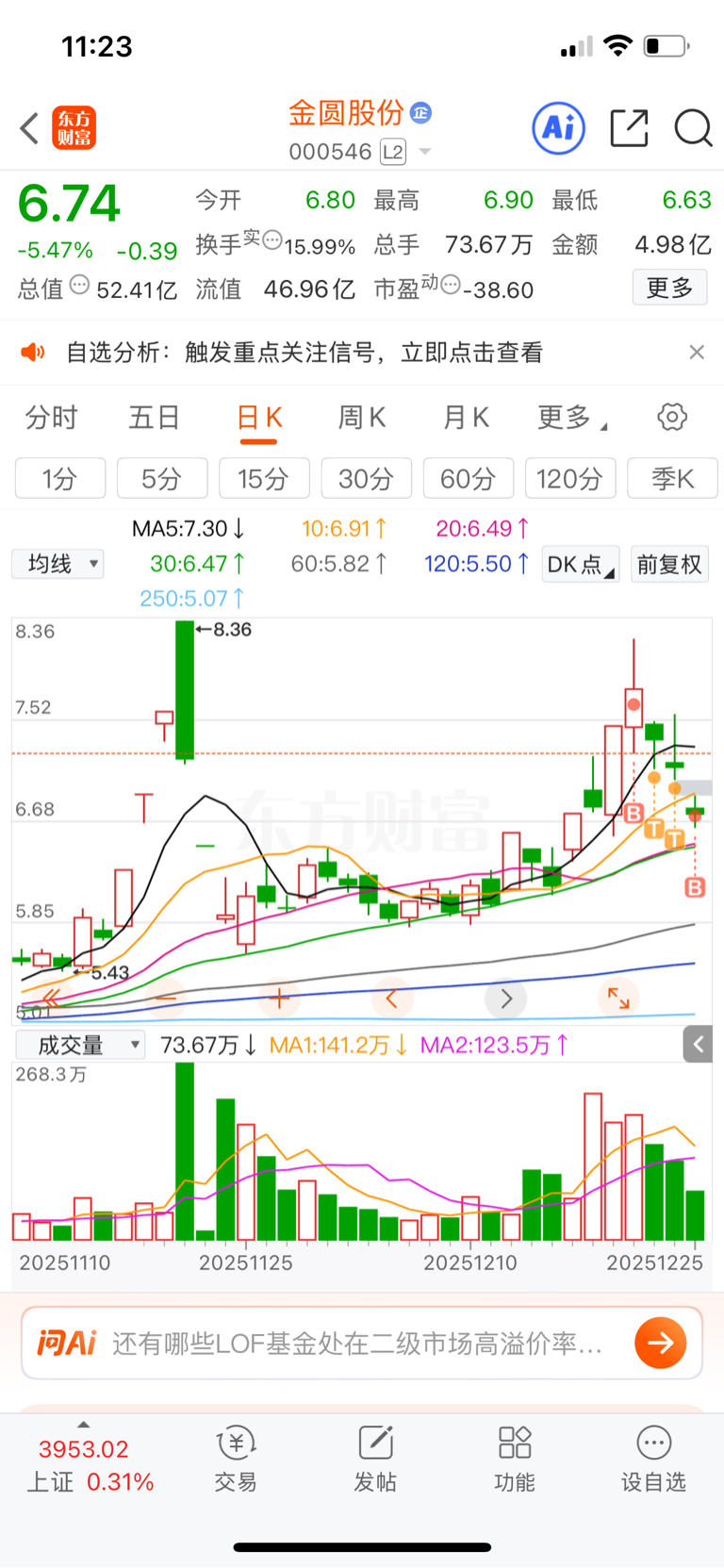Screen dimensions: 724x1568
Task: Select the 60分 interval button
Action: [x=469, y=478]
